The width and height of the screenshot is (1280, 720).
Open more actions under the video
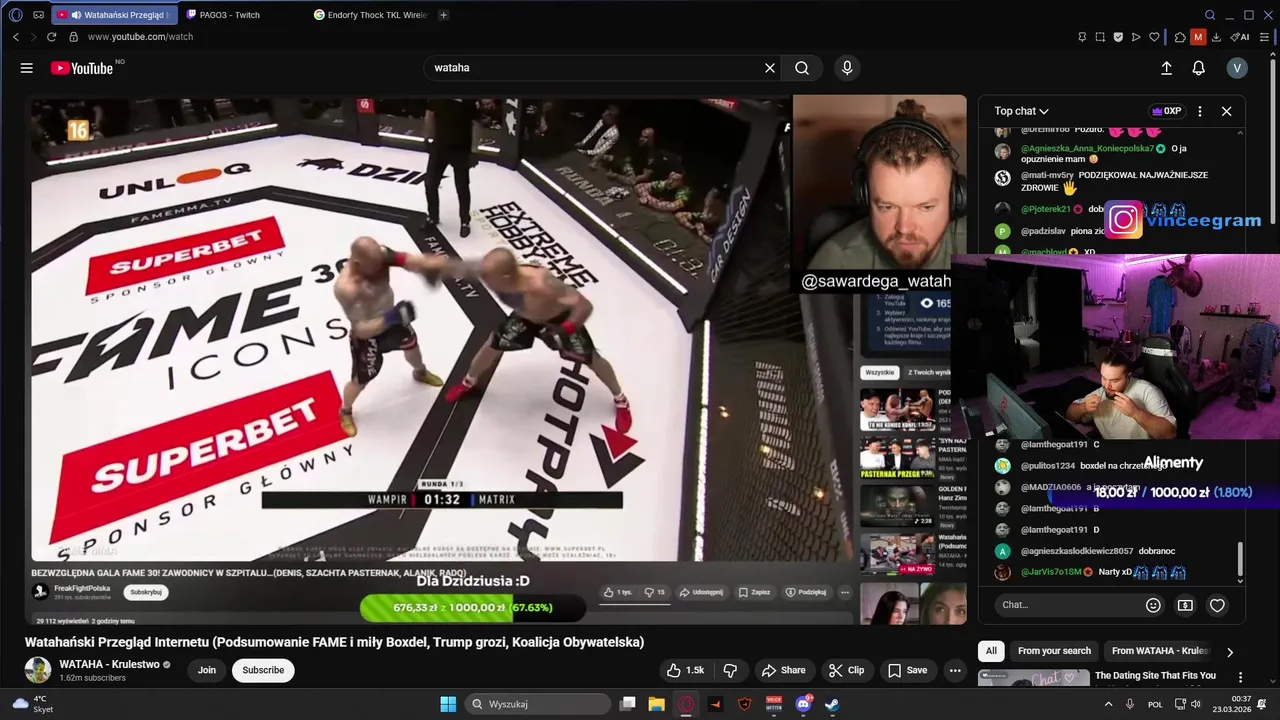955,670
